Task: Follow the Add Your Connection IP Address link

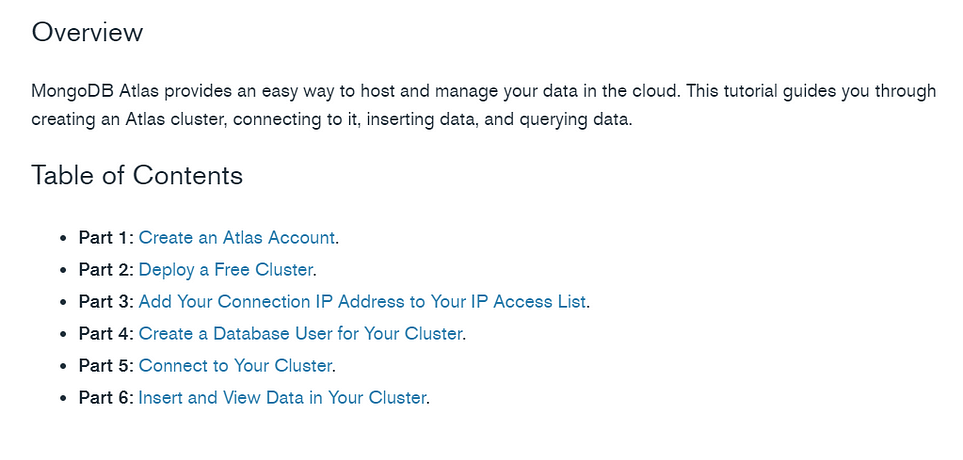Action: pyautogui.click(x=362, y=302)
